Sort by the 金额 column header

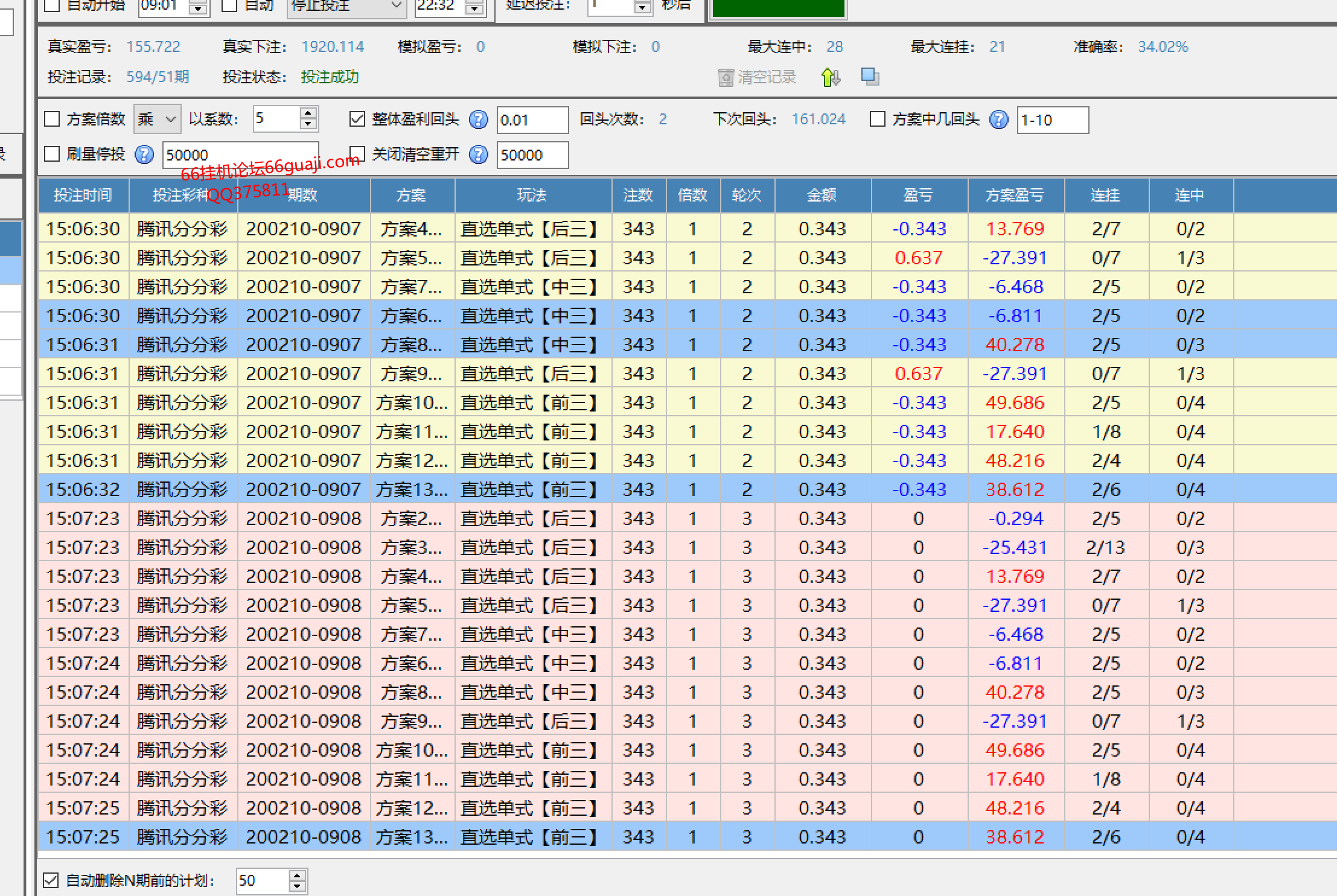click(x=823, y=195)
